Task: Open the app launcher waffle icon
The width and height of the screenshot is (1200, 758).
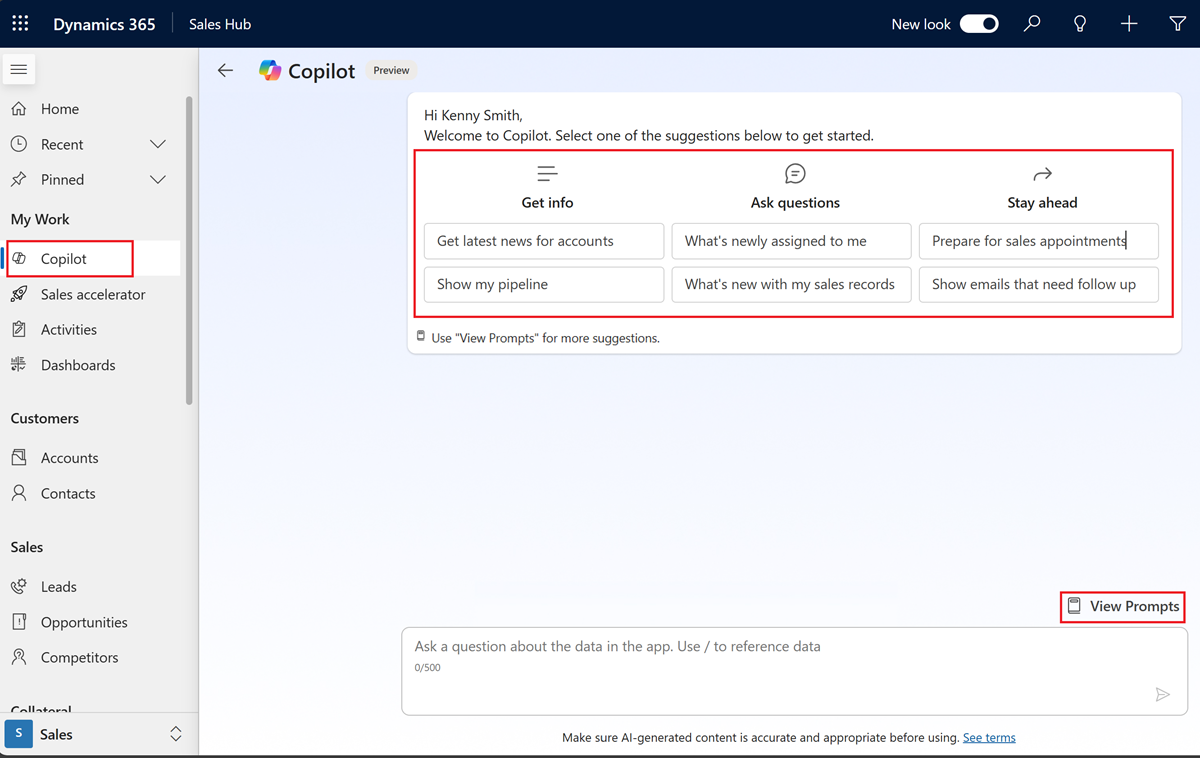Action: tap(20, 24)
